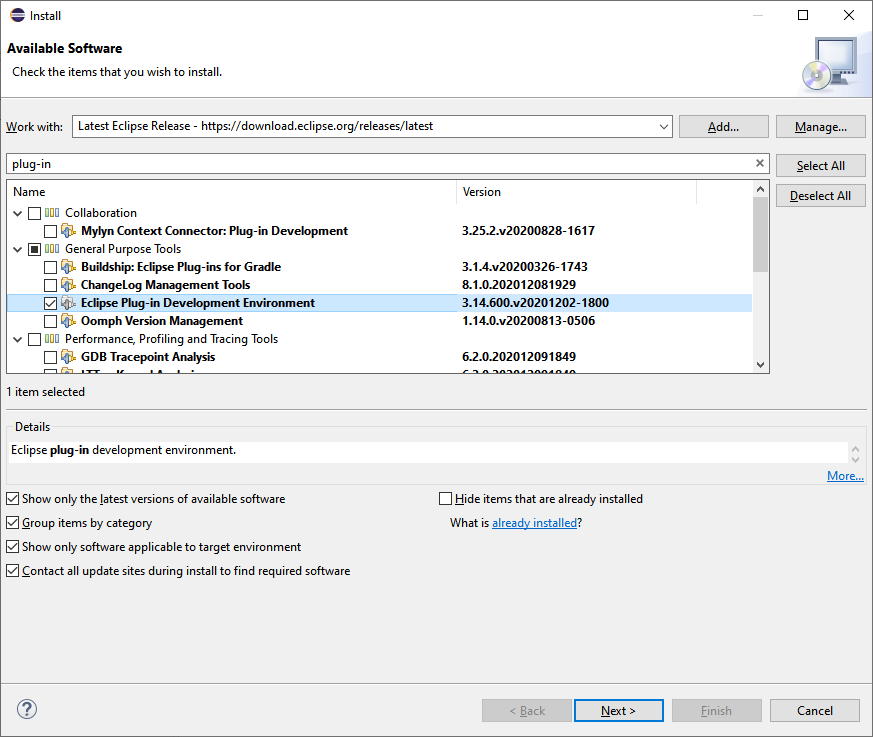Click the Name column header
The width and height of the screenshot is (873, 737).
tap(232, 192)
